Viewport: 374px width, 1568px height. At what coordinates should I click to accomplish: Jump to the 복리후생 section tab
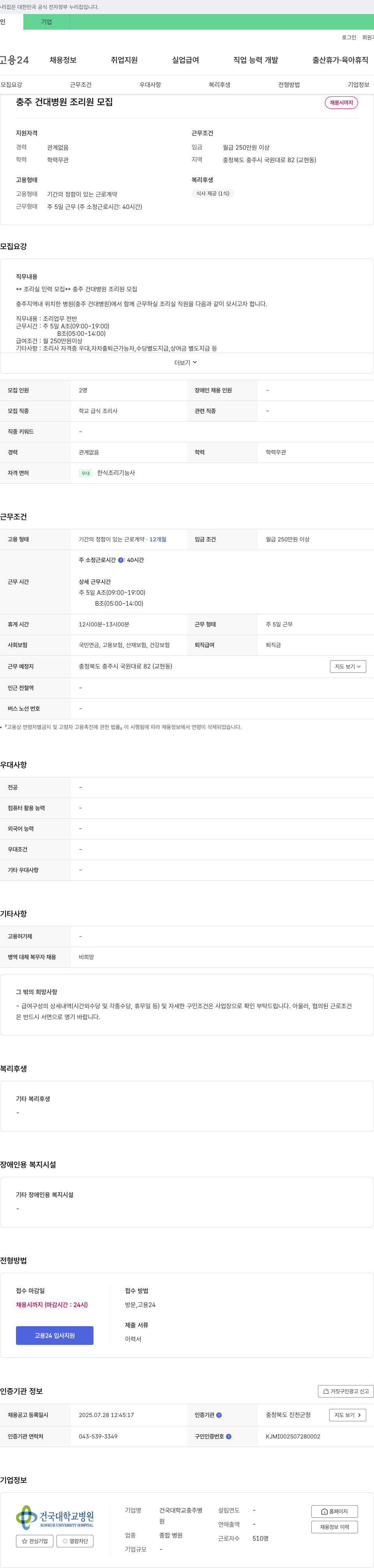coord(220,85)
